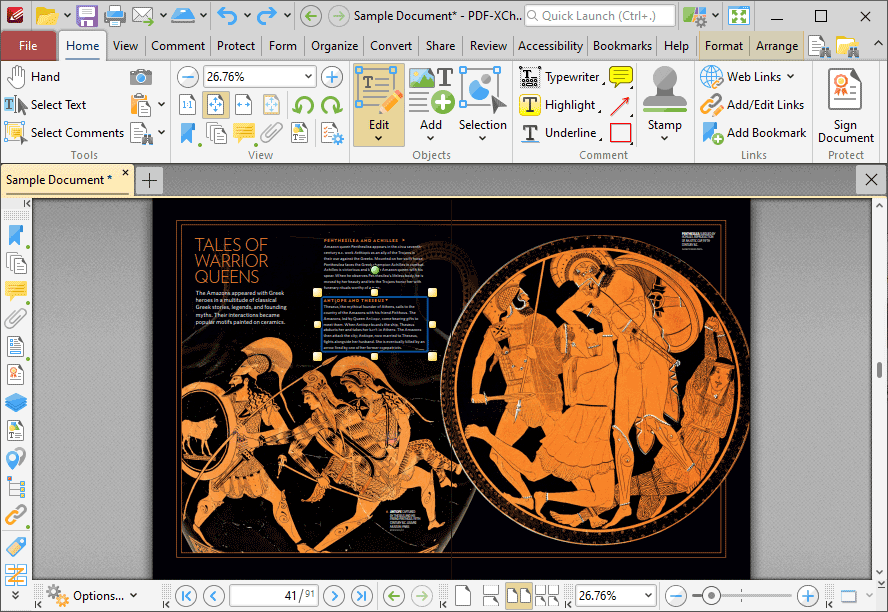Go to previous page
Image resolution: width=888 pixels, height=612 pixels.
pyautogui.click(x=214, y=596)
